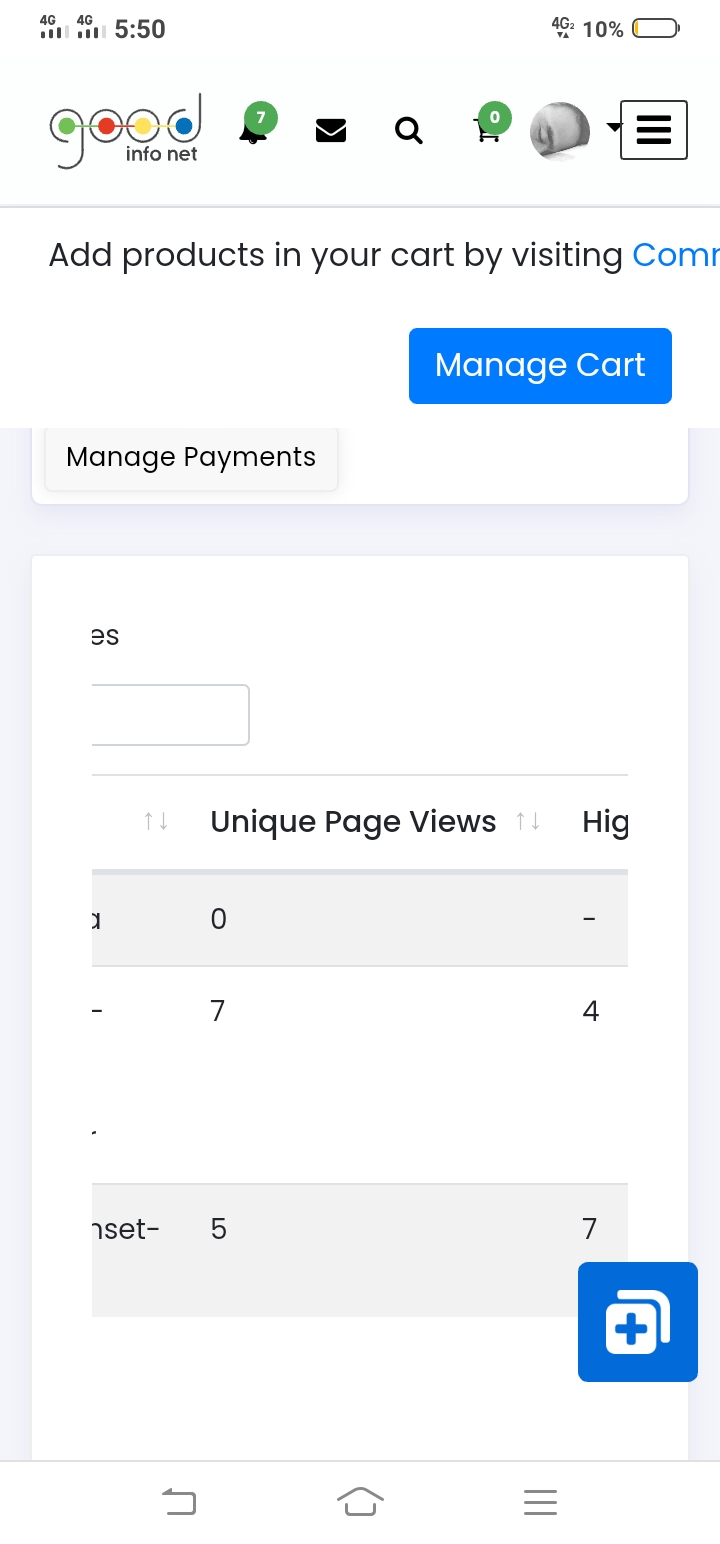Viewport: 720px width, 1544px height.
Task: Toggle sort arrows left of Unique Page Views
Action: pyautogui.click(x=155, y=822)
